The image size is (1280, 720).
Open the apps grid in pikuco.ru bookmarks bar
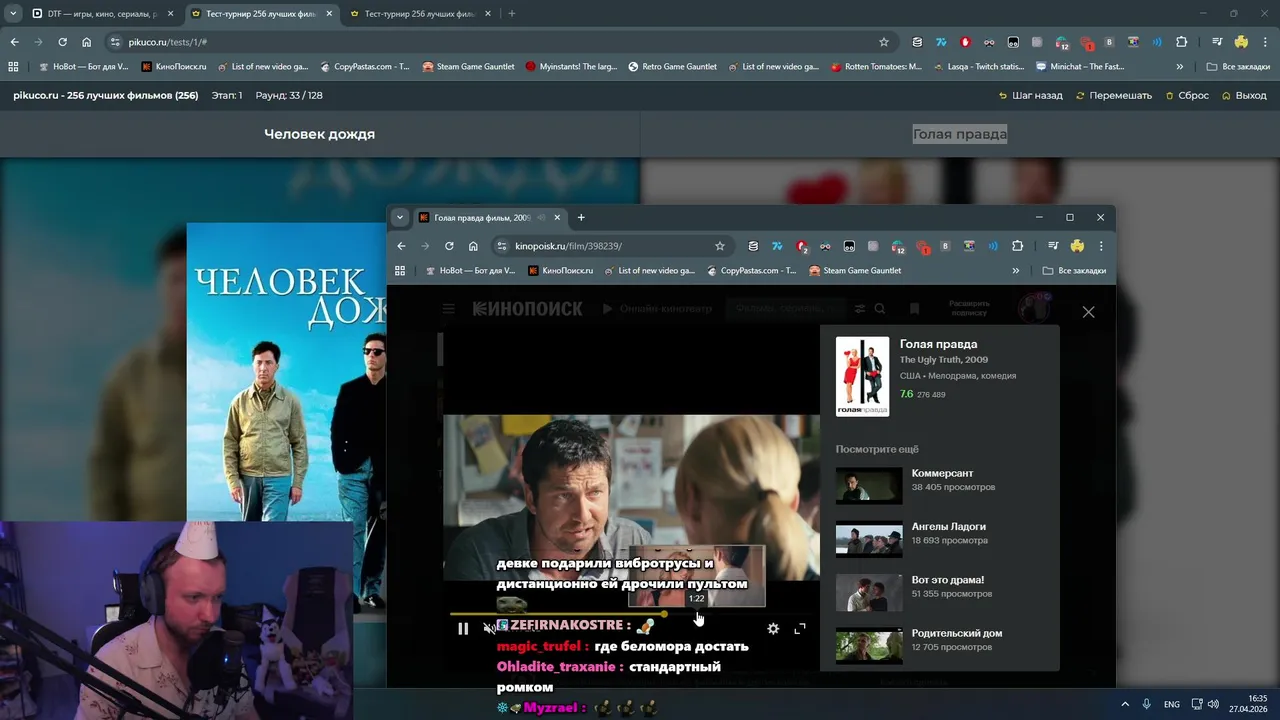[13, 66]
